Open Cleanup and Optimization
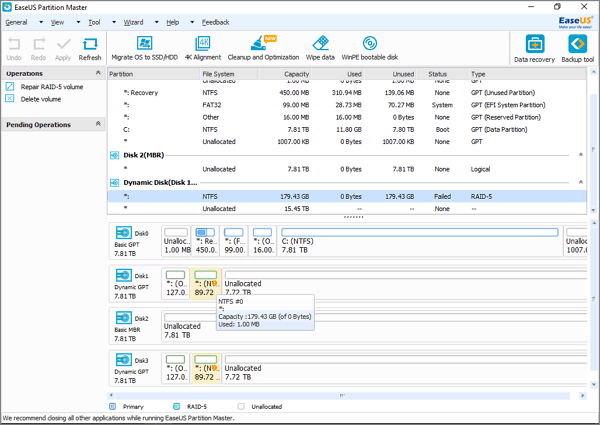Image resolution: width=600 pixels, height=425 pixels. 263,48
